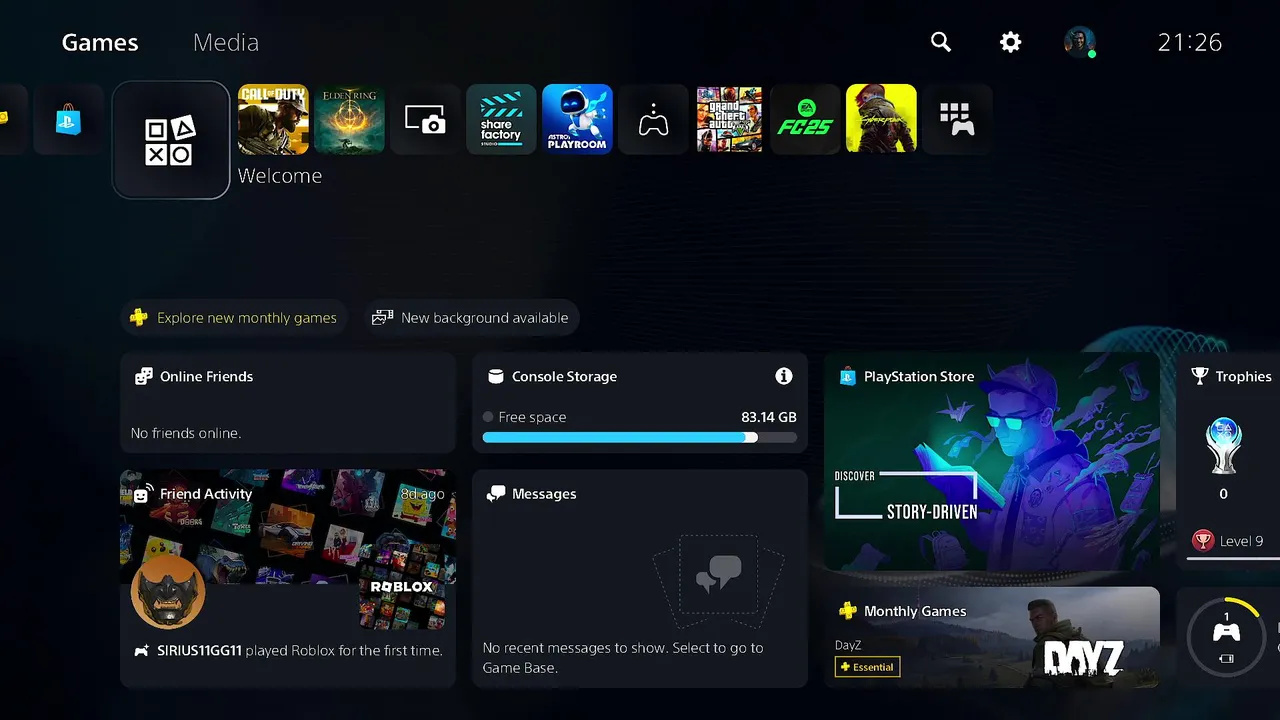Select the Games tab
Viewport: 1280px width, 720px height.
click(100, 42)
